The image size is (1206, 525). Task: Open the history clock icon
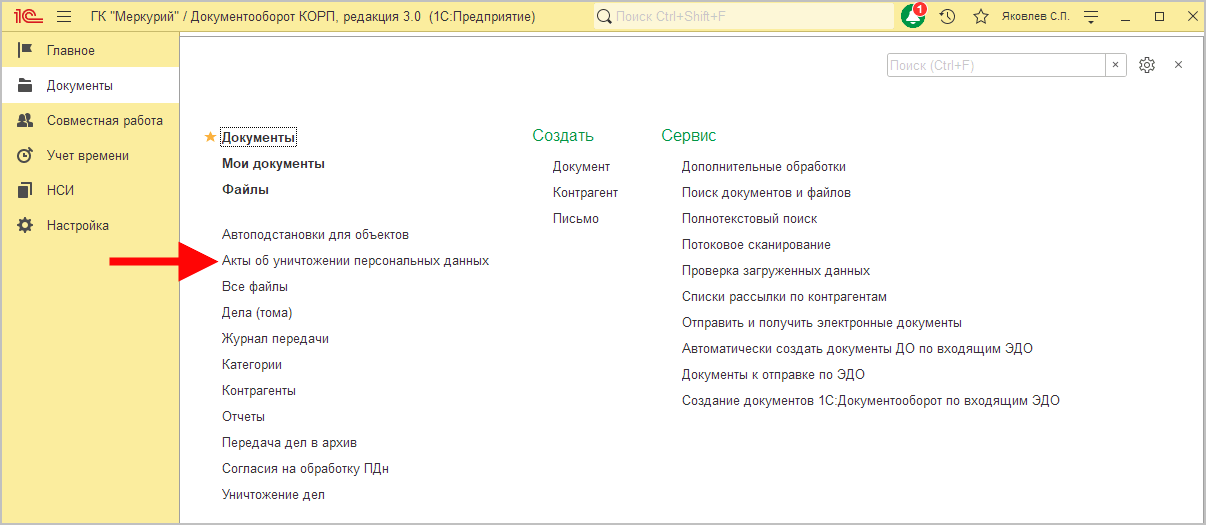[947, 17]
